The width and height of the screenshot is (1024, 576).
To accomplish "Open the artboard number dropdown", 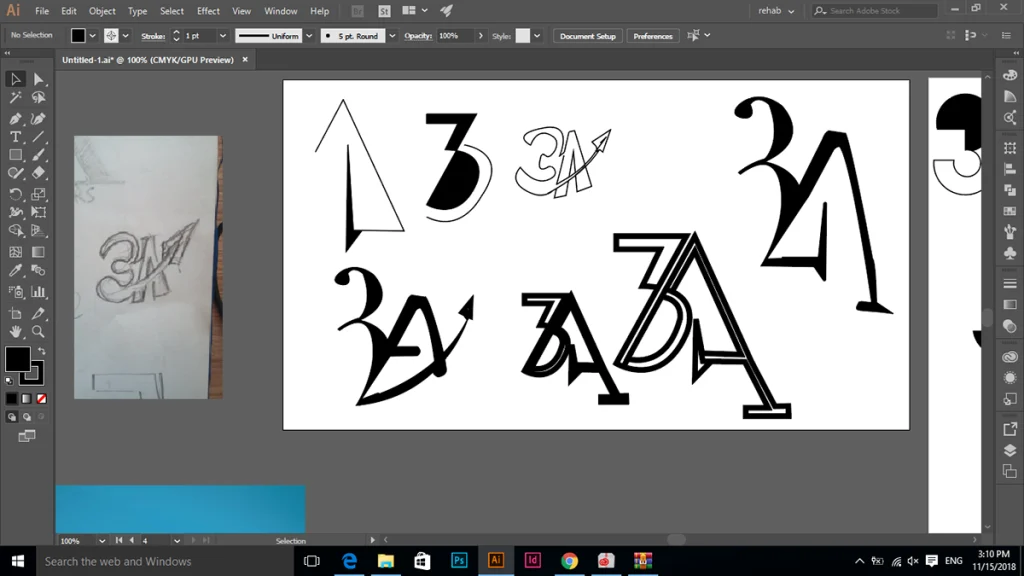I will click(x=176, y=541).
